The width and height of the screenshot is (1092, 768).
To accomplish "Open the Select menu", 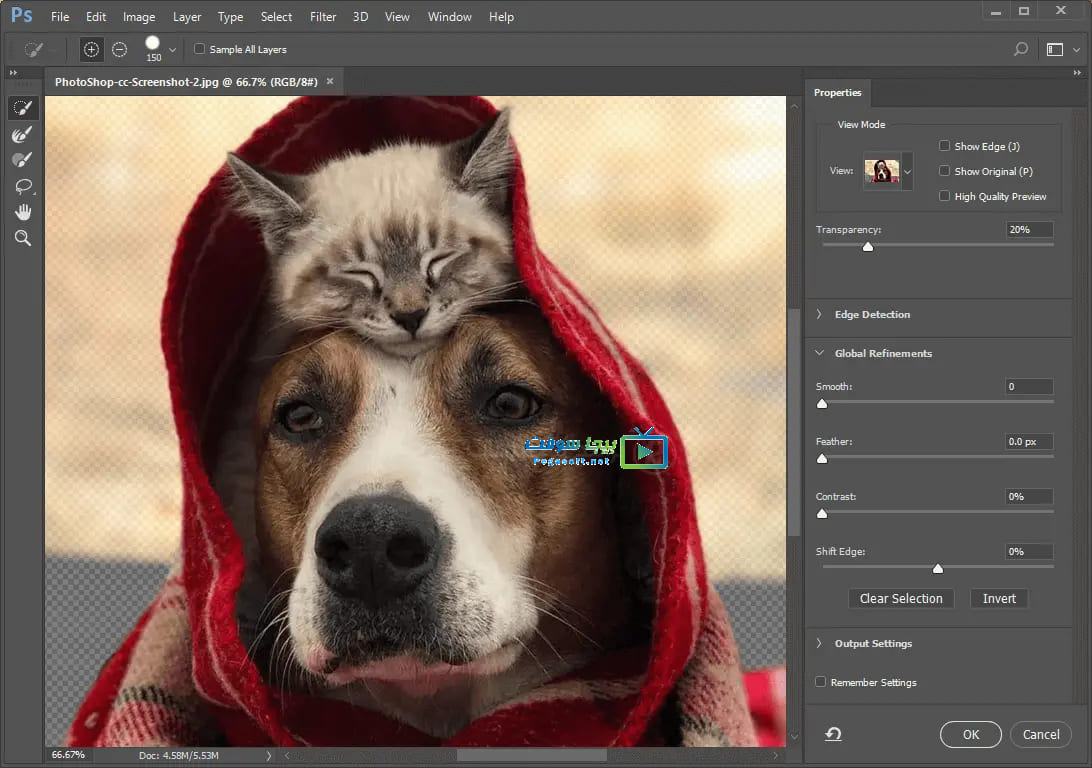I will pyautogui.click(x=276, y=17).
